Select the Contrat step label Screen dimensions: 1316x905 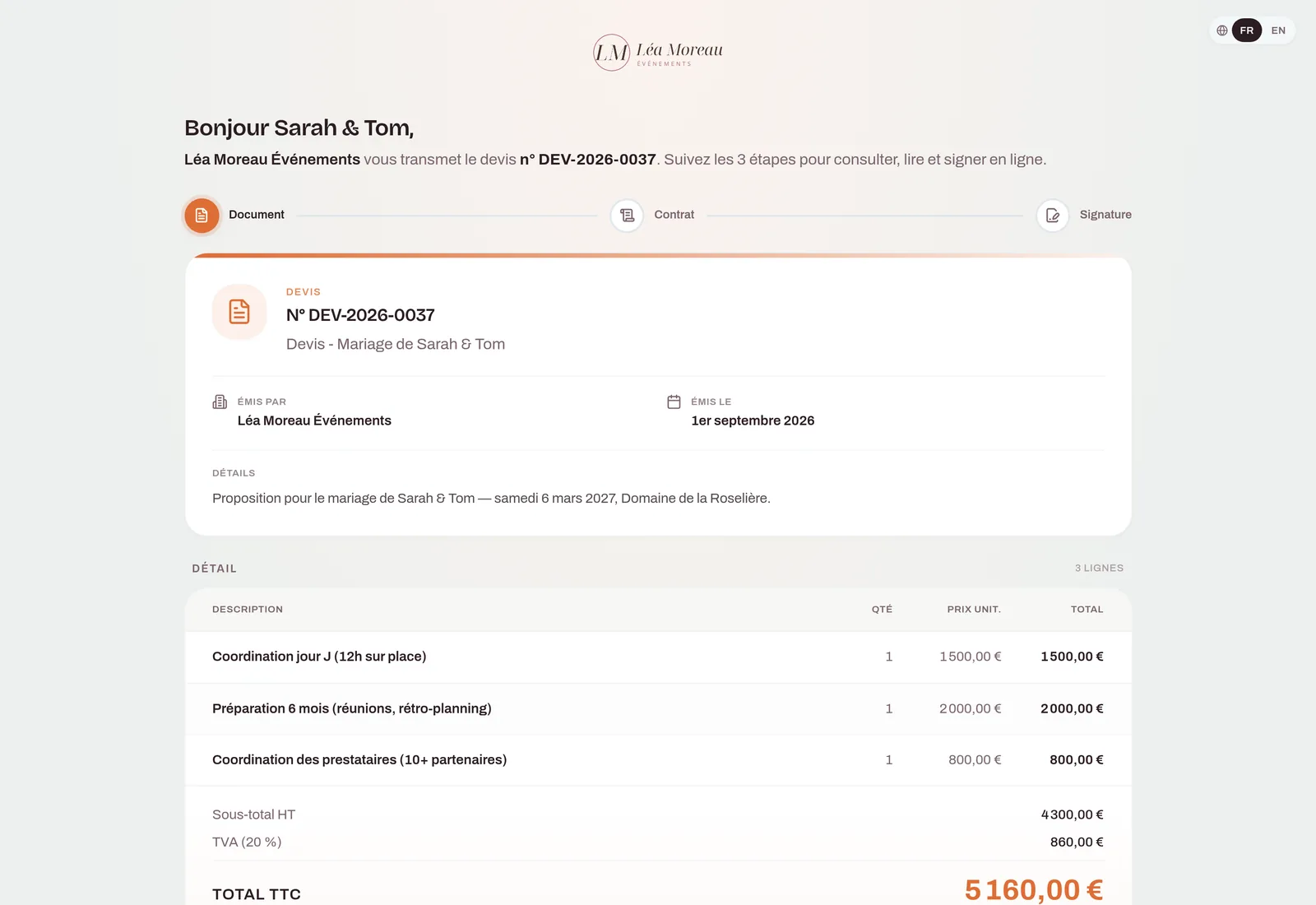click(x=674, y=215)
